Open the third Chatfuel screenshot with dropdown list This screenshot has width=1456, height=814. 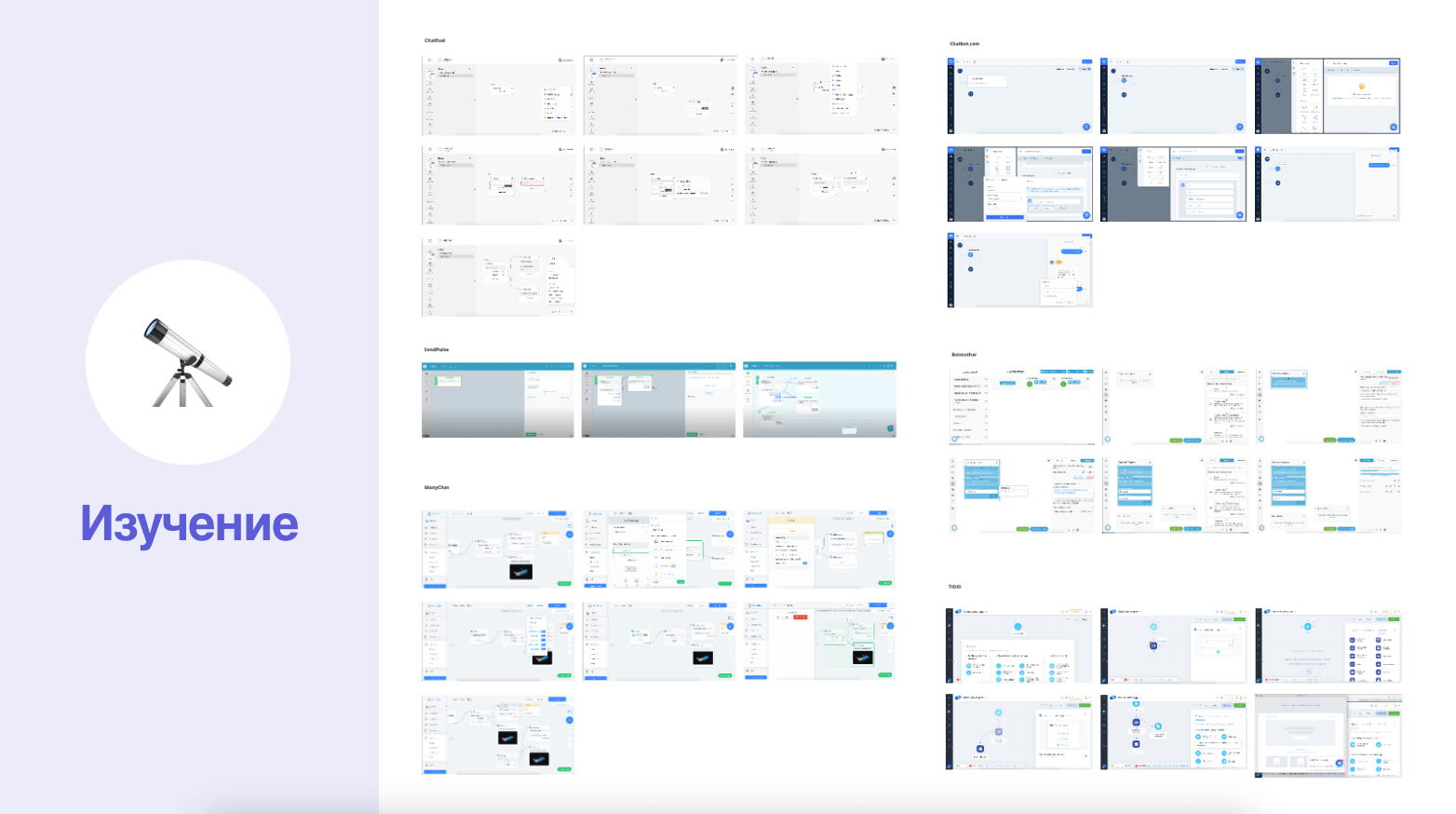(821, 95)
